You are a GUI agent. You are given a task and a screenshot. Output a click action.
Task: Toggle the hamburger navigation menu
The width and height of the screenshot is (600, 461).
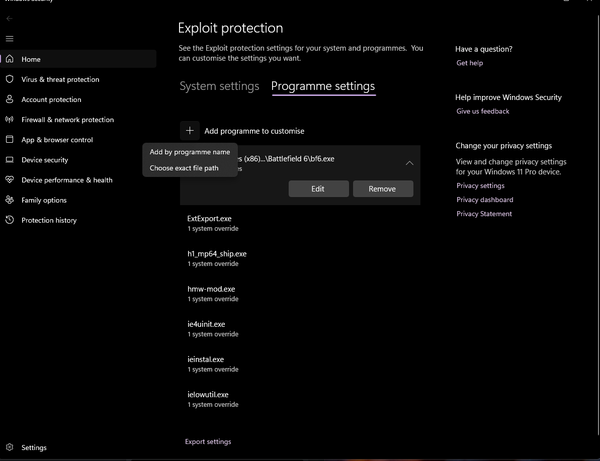pyautogui.click(x=10, y=39)
